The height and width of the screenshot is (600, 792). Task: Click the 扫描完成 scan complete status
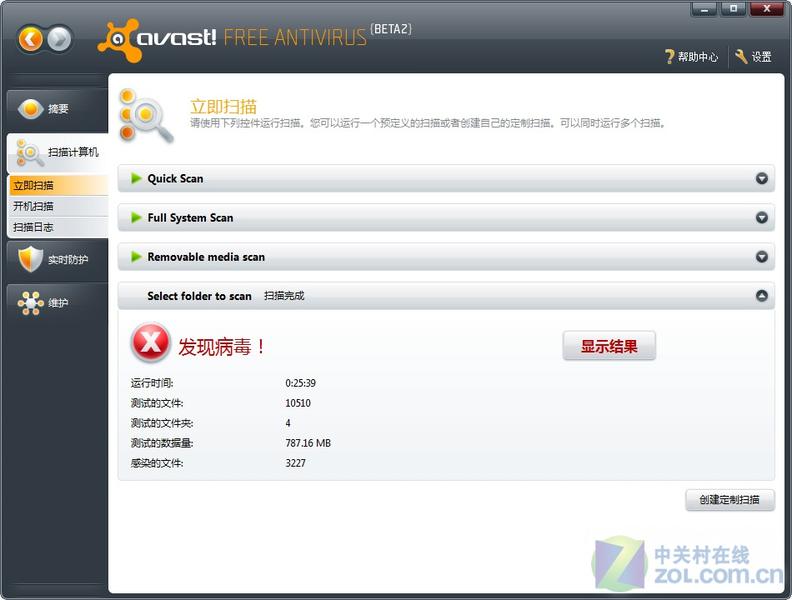(284, 296)
